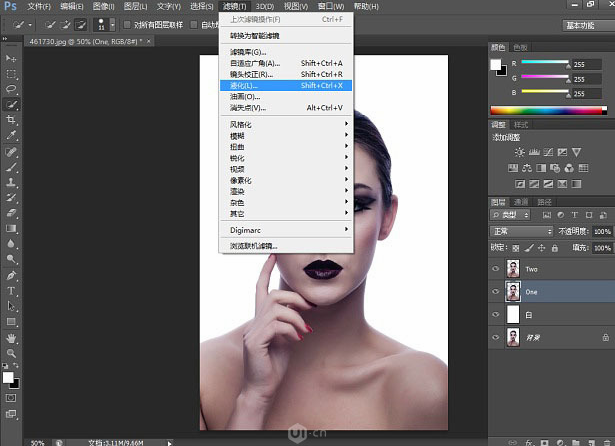Select the Zoom tool in toolbar
Image resolution: width=615 pixels, height=446 pixels.
12,353
